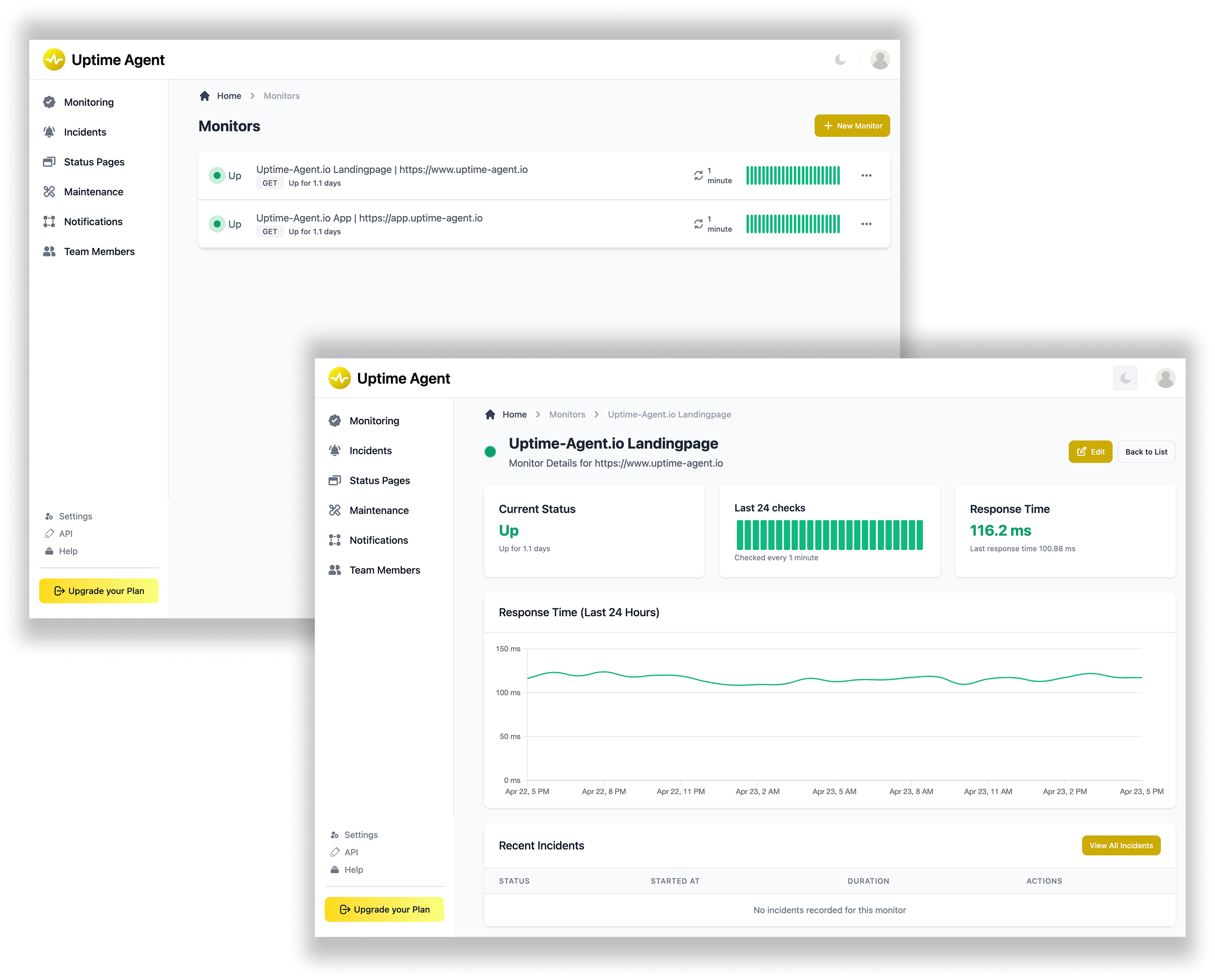Image resolution: width=1215 pixels, height=980 pixels.
Task: Open options menu for Uptime-Agent.io Landingpage row
Action: (x=866, y=175)
